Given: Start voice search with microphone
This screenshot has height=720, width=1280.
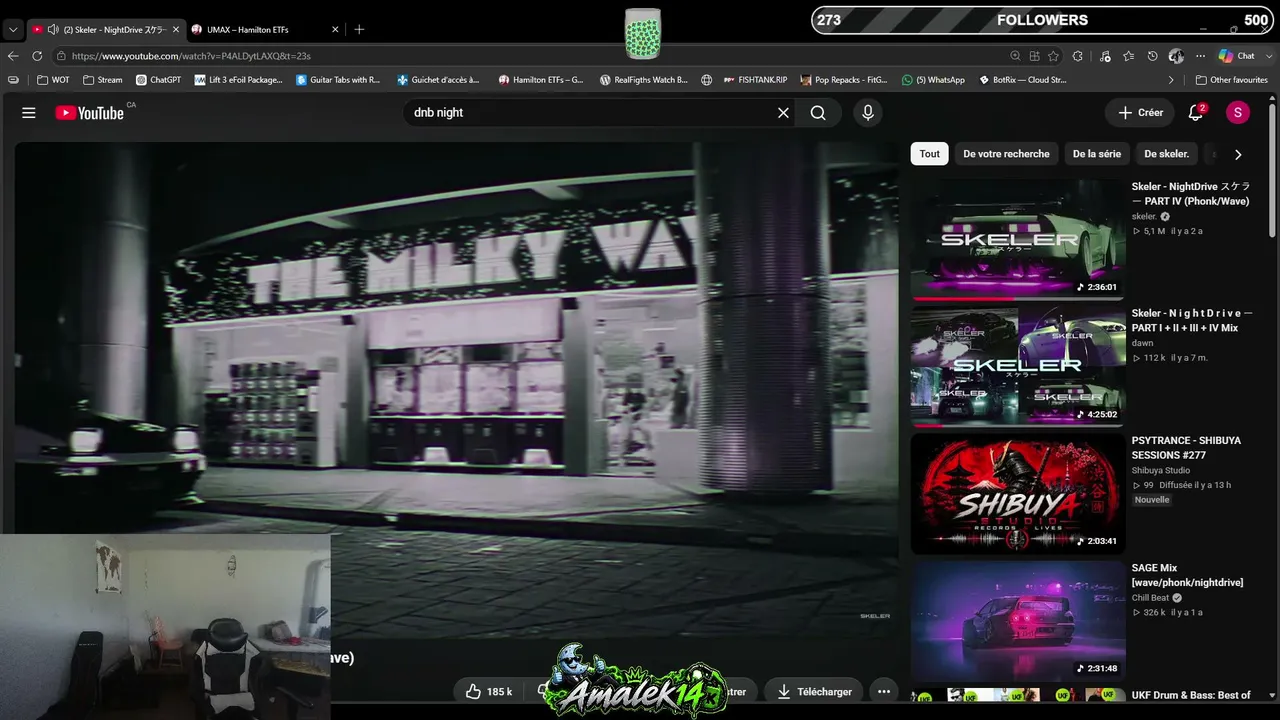Looking at the screenshot, I should pyautogui.click(x=867, y=113).
